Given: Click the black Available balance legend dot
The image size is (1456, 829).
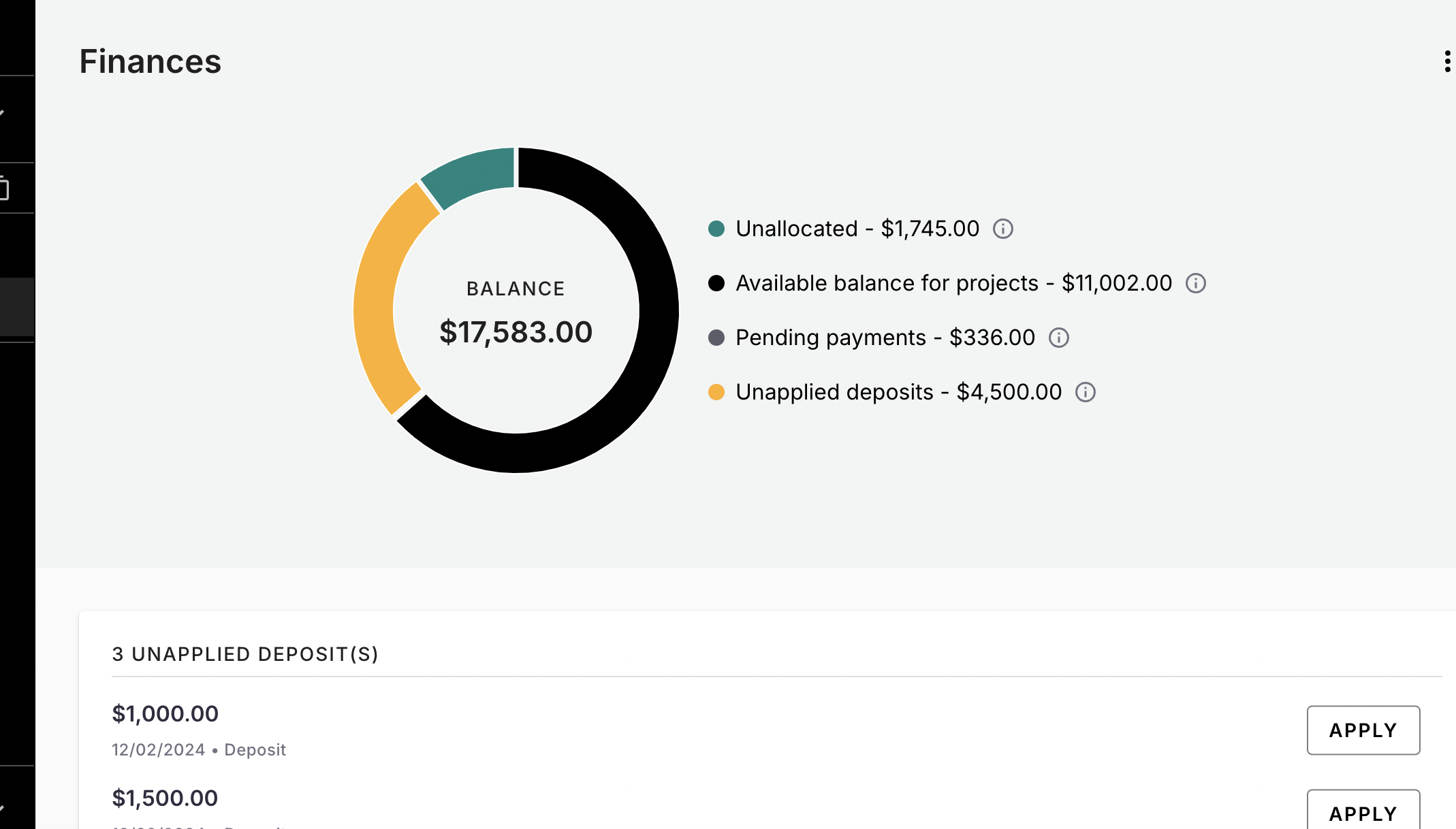Looking at the screenshot, I should pyautogui.click(x=716, y=283).
